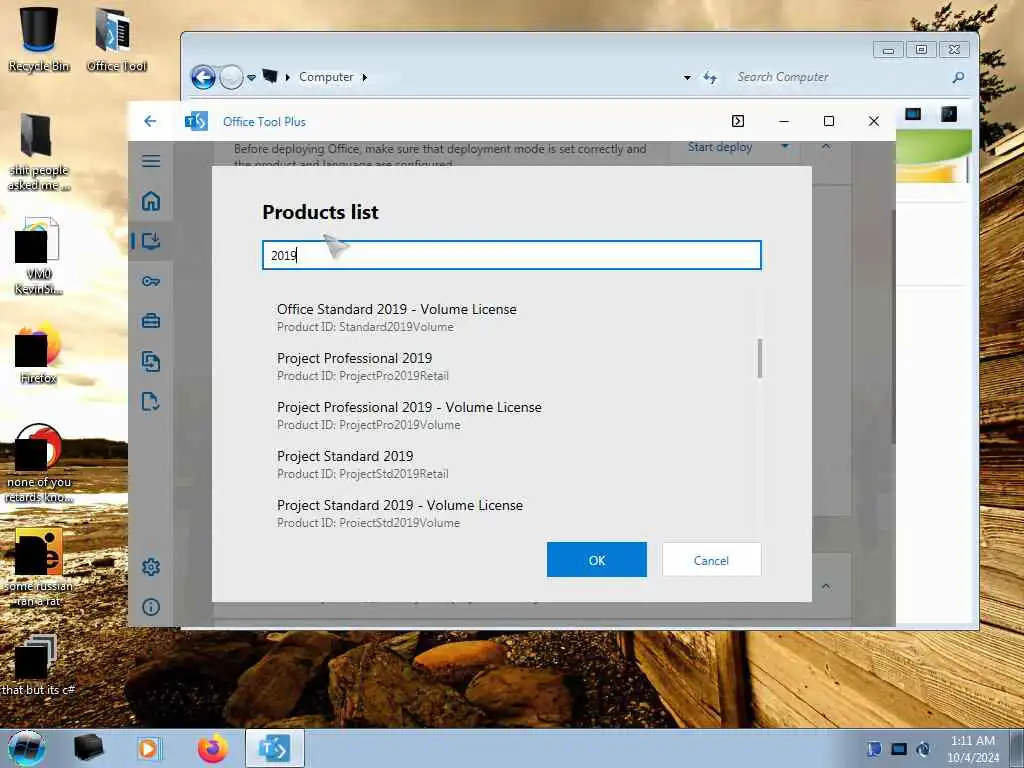Toggle the hamburger menu in the sidebar
This screenshot has height=768, width=1024.
tap(151, 161)
